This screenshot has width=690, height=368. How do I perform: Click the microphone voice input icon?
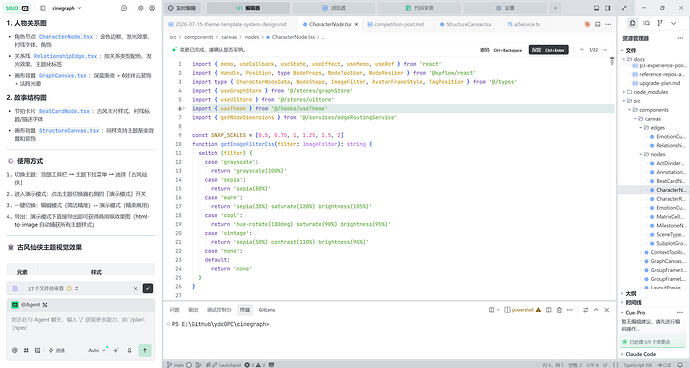pyautogui.click(x=129, y=350)
